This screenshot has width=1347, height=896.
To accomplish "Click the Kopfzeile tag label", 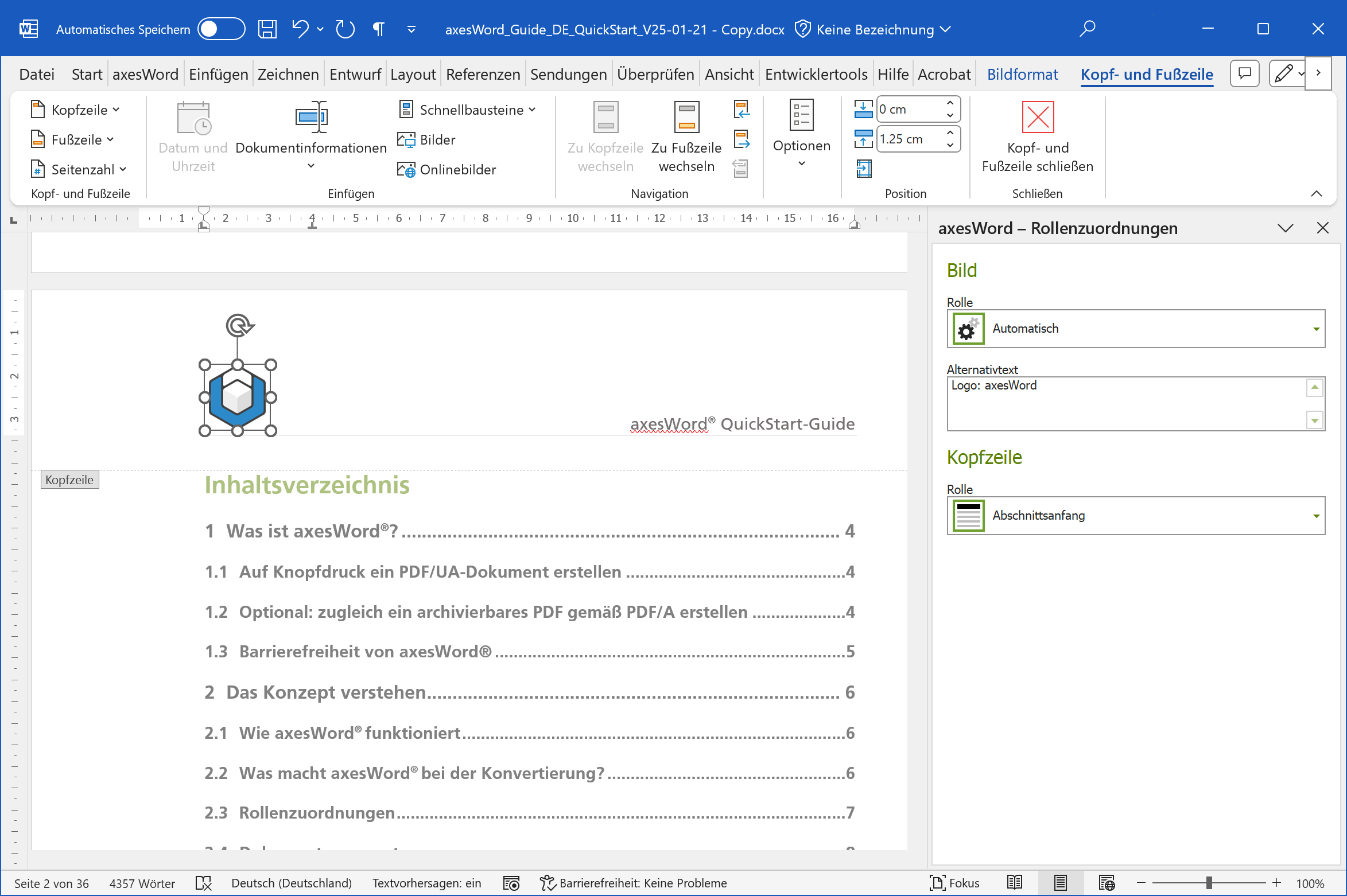I will (x=69, y=480).
